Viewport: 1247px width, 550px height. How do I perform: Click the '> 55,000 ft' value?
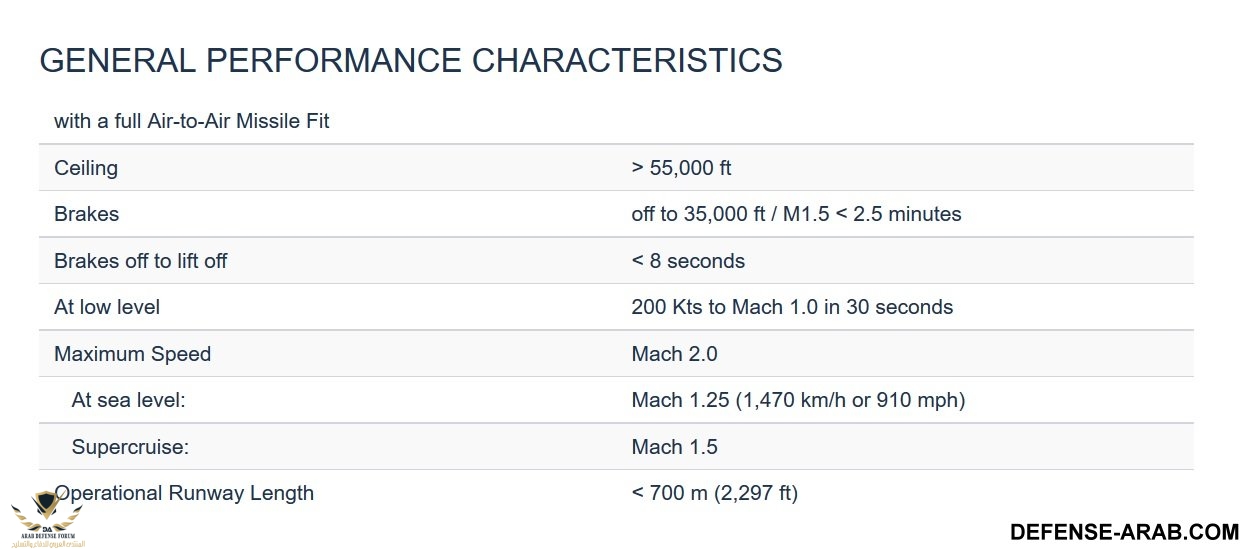[681, 168]
